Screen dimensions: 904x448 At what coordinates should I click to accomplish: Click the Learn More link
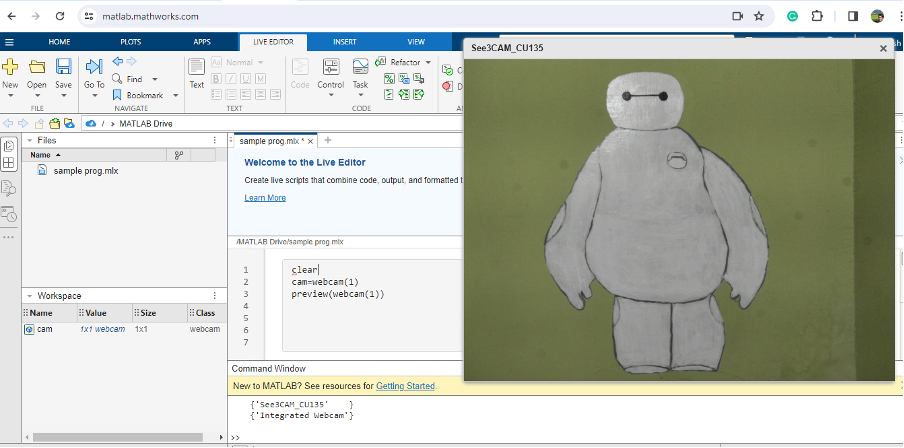pos(265,198)
